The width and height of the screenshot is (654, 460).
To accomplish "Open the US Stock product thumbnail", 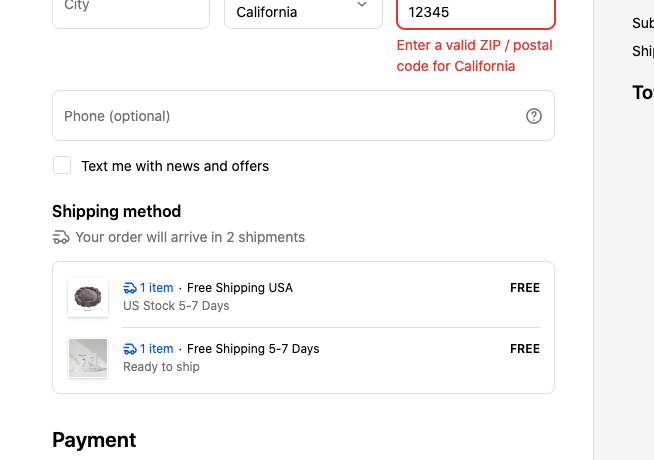I will point(88,297).
